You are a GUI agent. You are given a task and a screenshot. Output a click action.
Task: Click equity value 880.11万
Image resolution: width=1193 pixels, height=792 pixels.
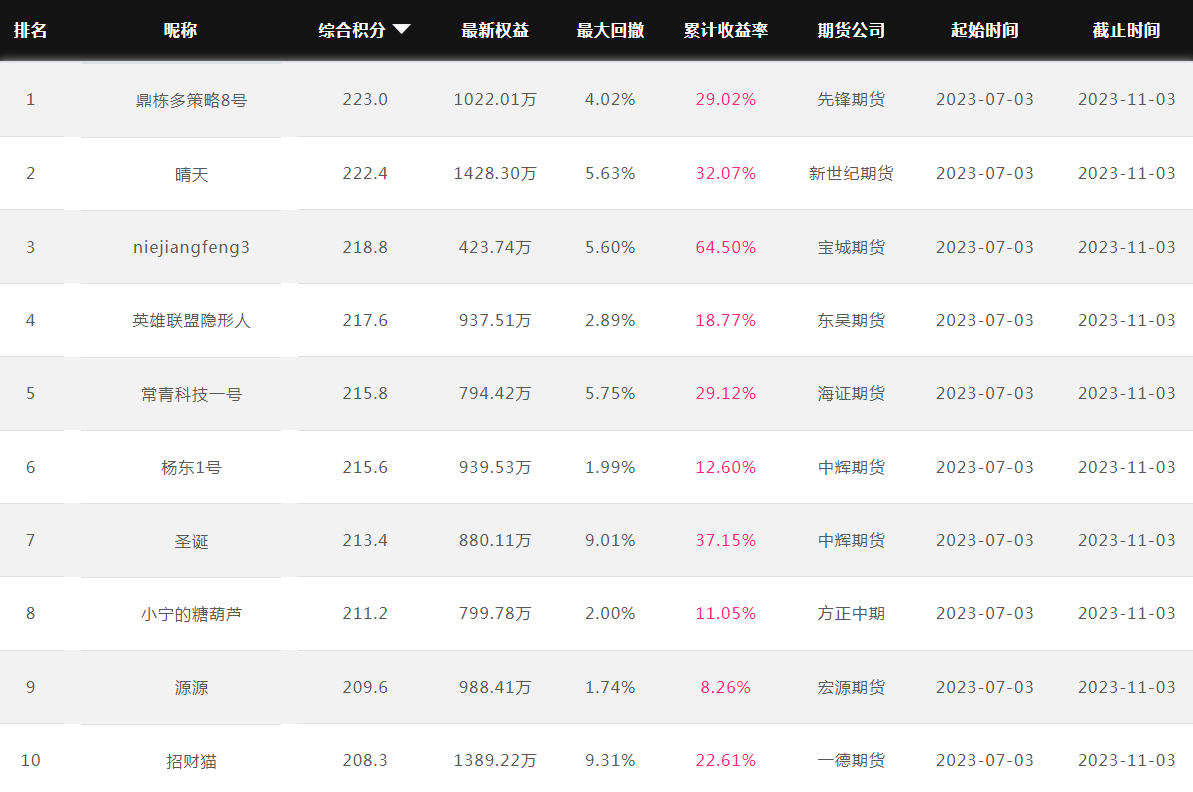495,540
